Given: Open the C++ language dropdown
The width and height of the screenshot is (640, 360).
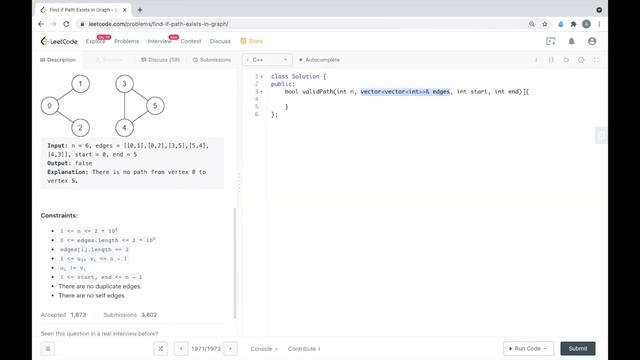Looking at the screenshot, I should point(267,60).
